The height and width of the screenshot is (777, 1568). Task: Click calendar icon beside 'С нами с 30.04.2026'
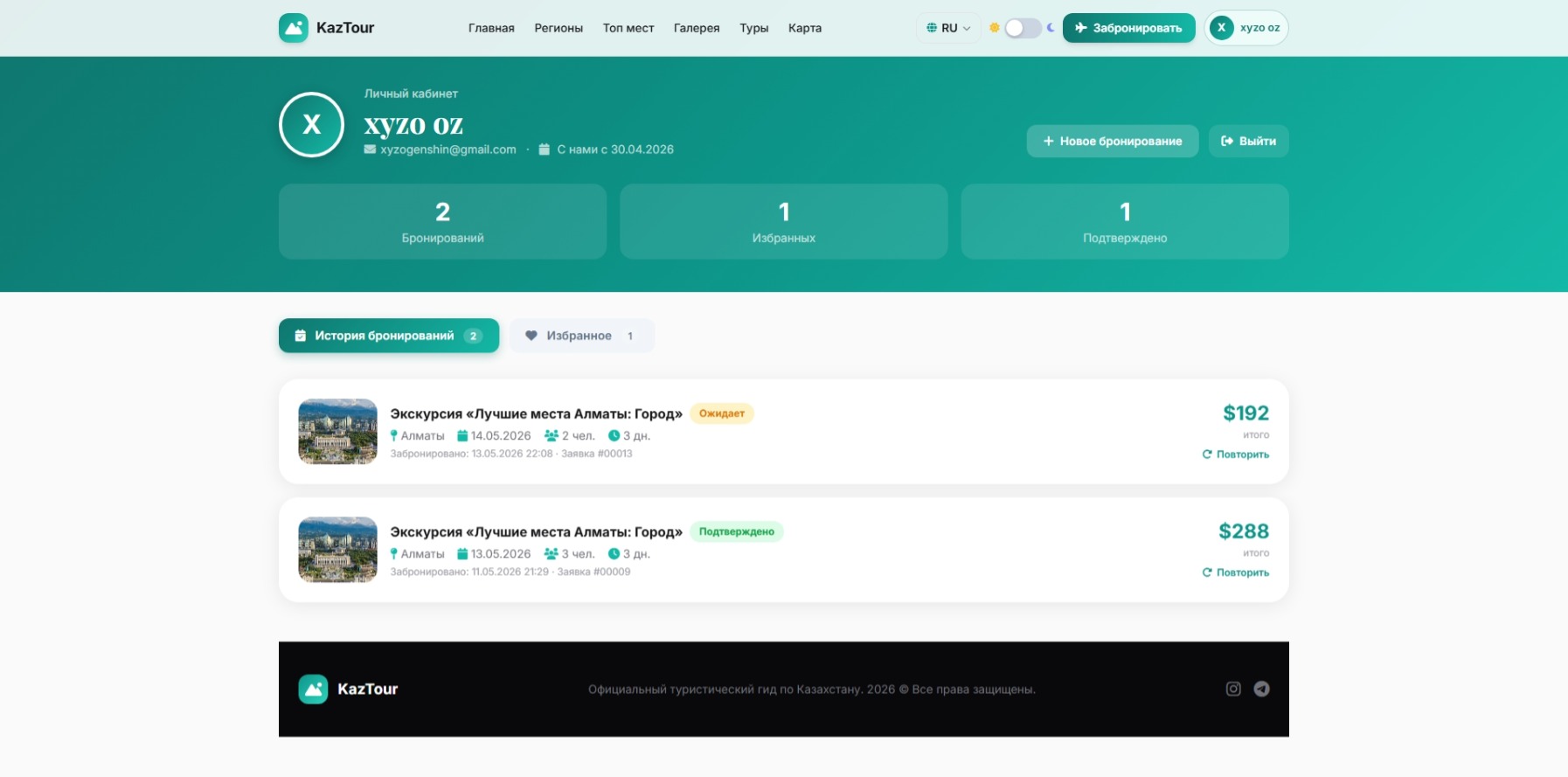pos(544,149)
